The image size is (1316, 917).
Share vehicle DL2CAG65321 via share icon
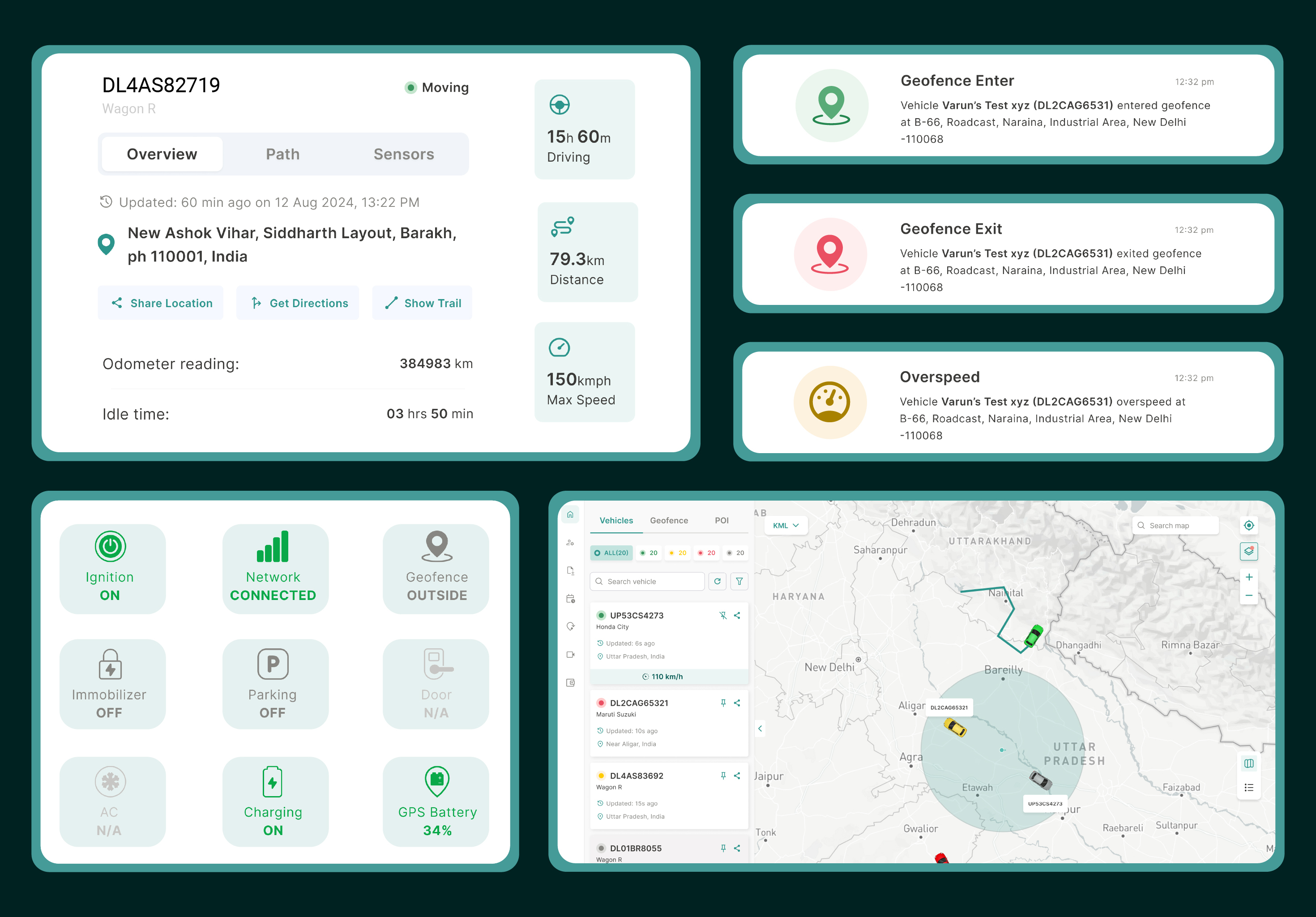click(x=737, y=703)
